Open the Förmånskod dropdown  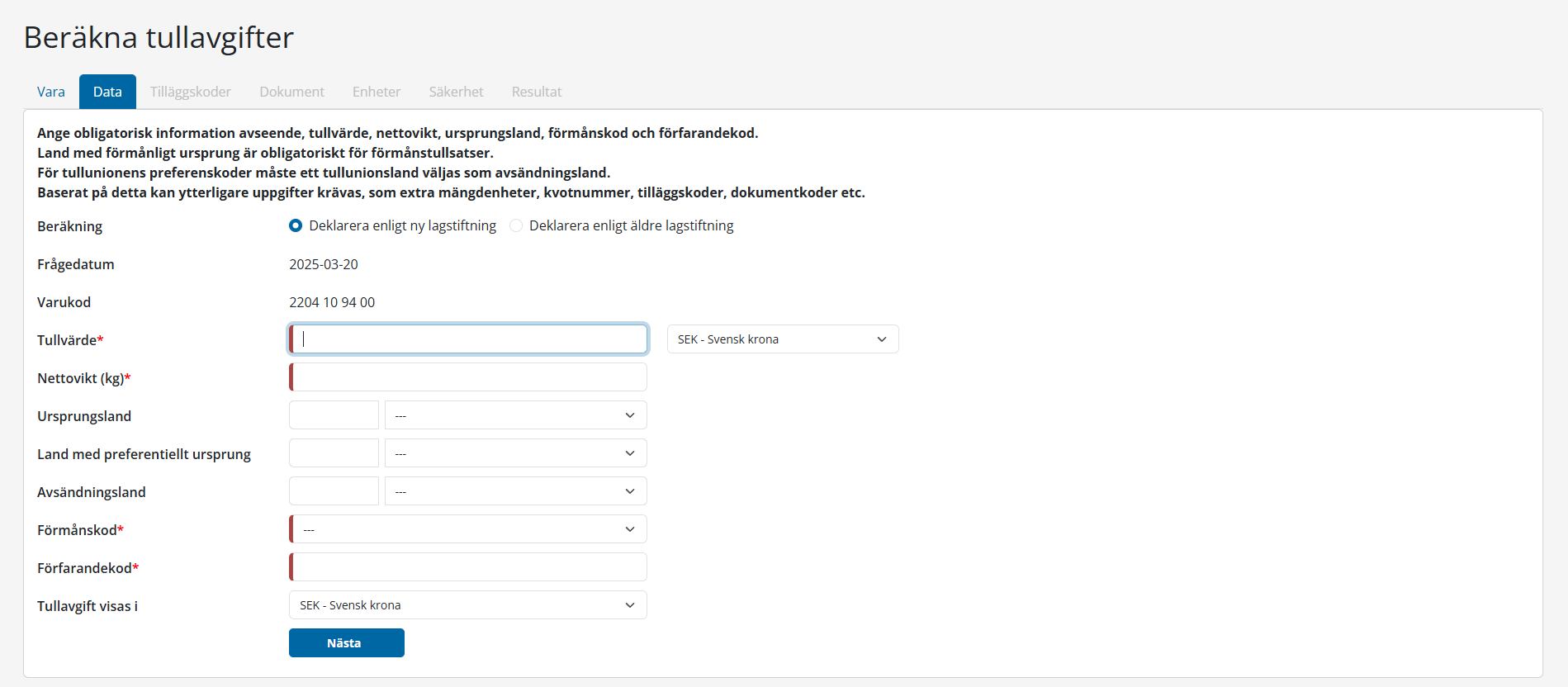click(x=468, y=529)
